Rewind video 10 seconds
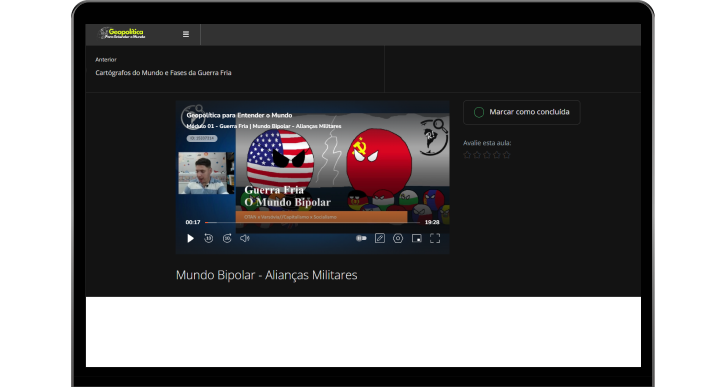Screen dimensions: 720x387 pyautogui.click(x=208, y=238)
